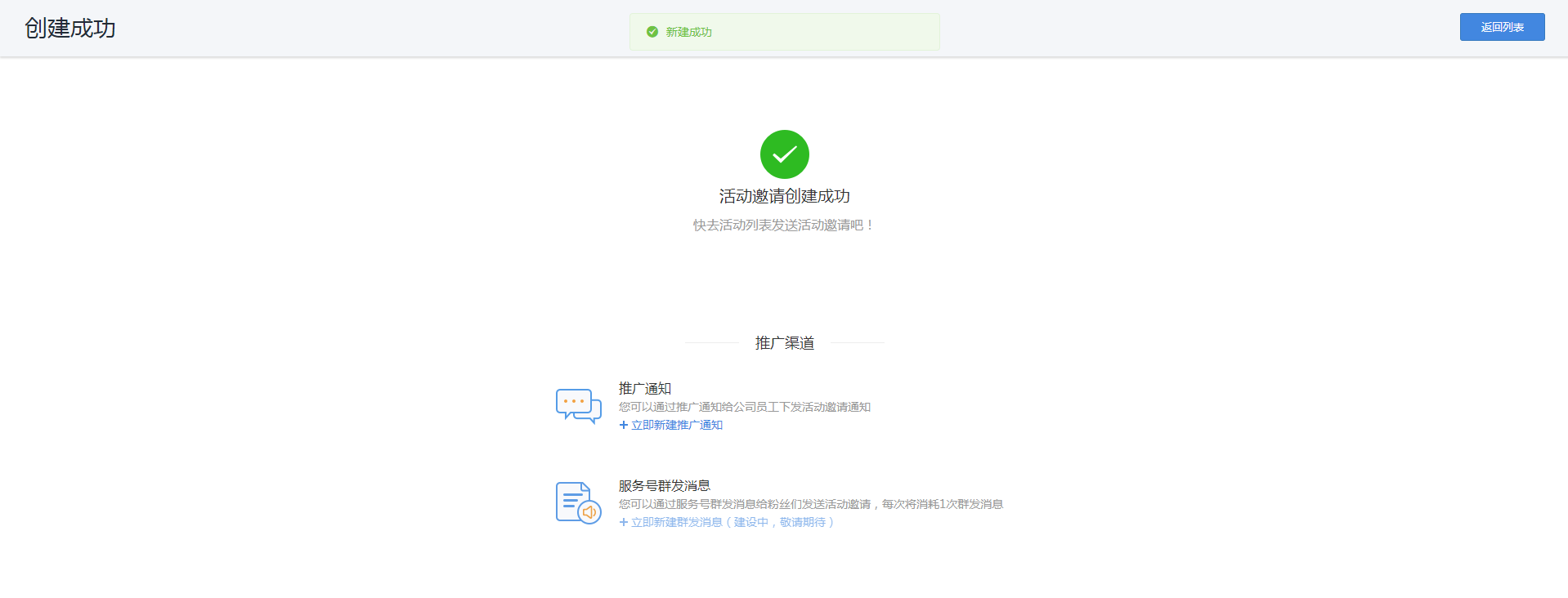This screenshot has width=1568, height=598.
Task: Open the 立即新建群发消息 link
Action: point(677,522)
